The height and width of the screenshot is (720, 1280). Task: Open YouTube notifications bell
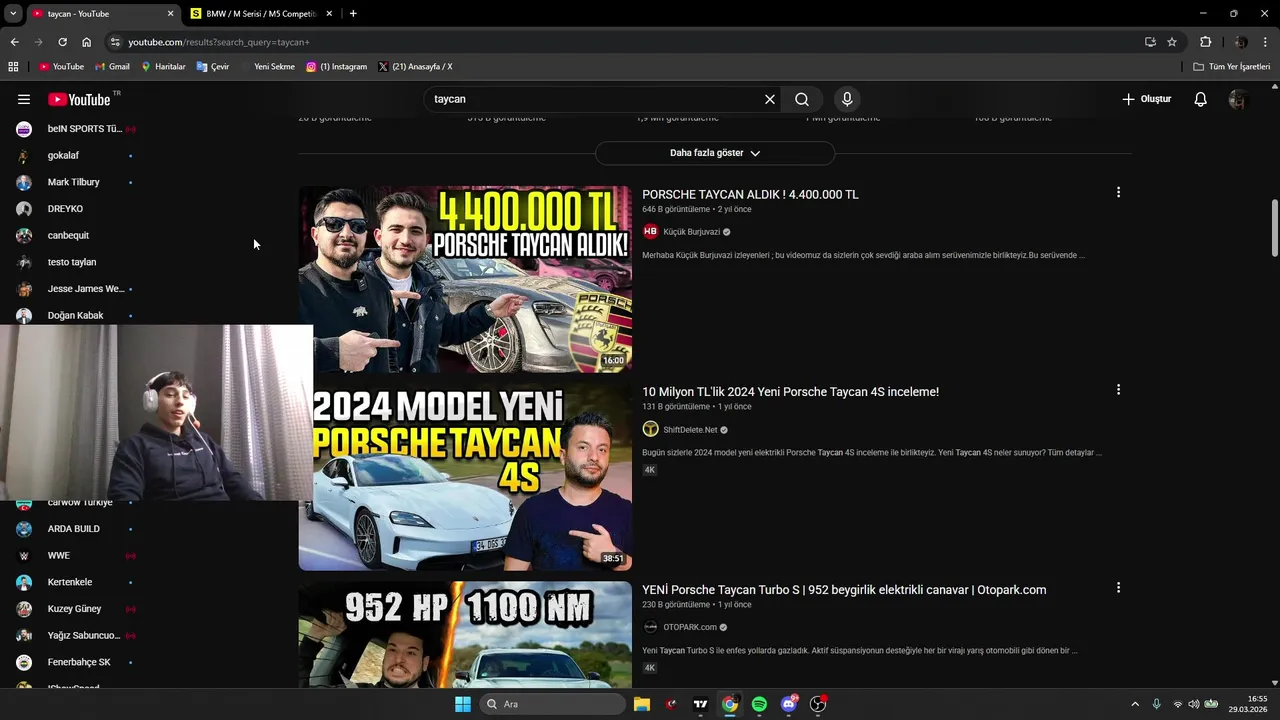pyautogui.click(x=1201, y=99)
